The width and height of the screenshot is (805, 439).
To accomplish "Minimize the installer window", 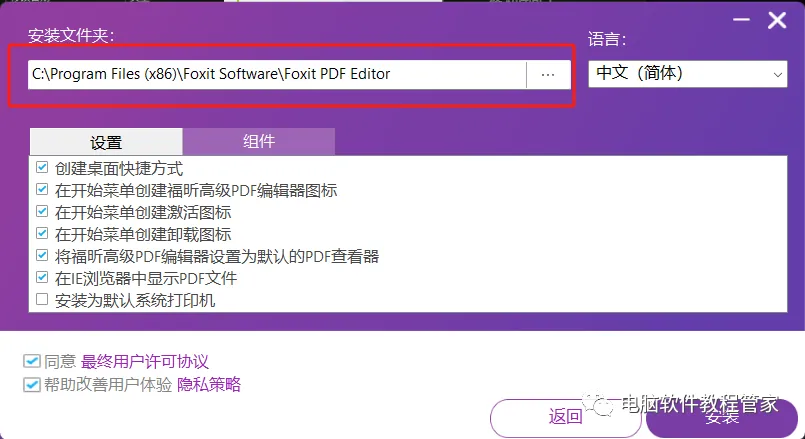I will 741,20.
